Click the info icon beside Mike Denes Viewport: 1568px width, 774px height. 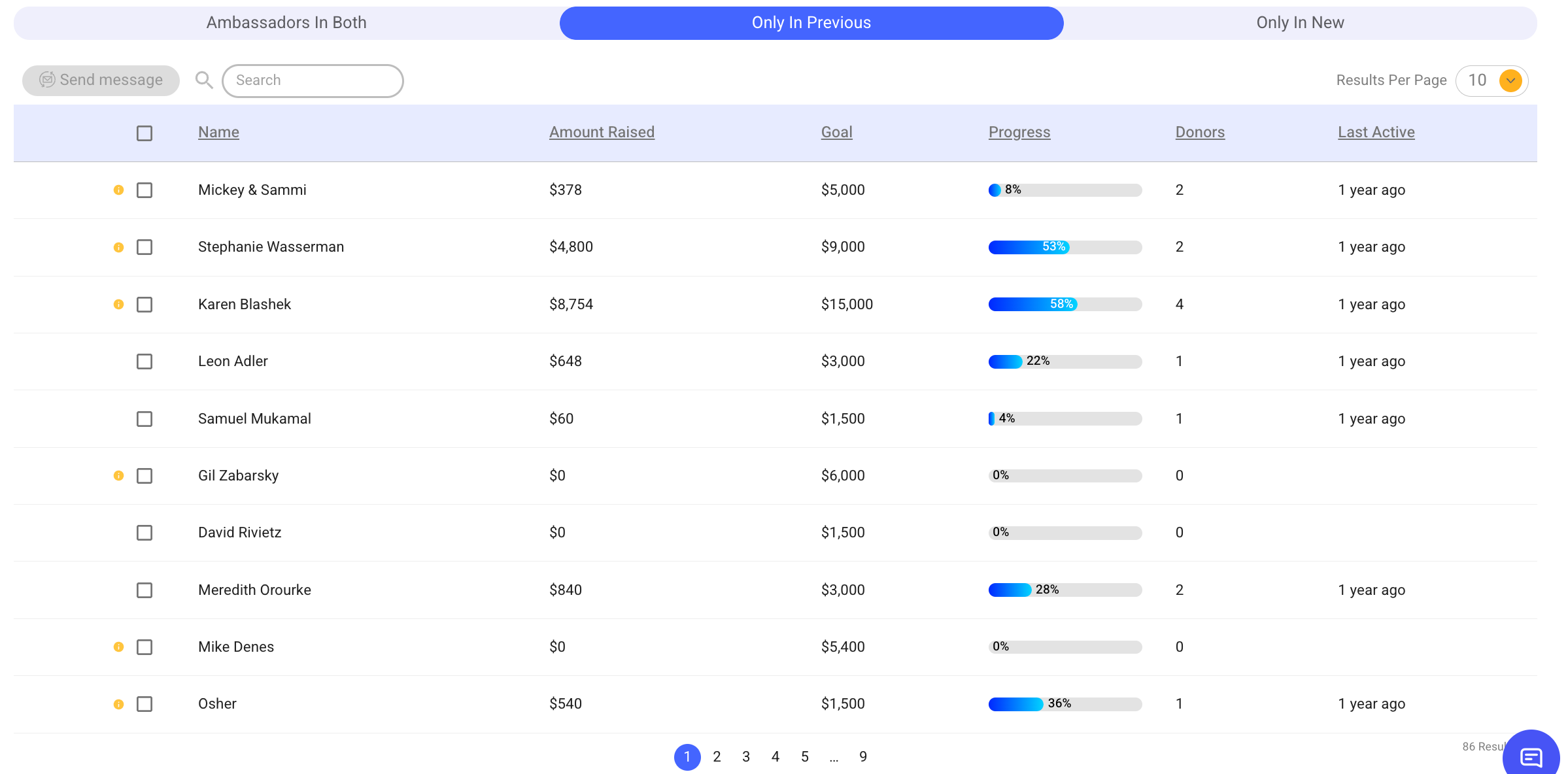[118, 647]
